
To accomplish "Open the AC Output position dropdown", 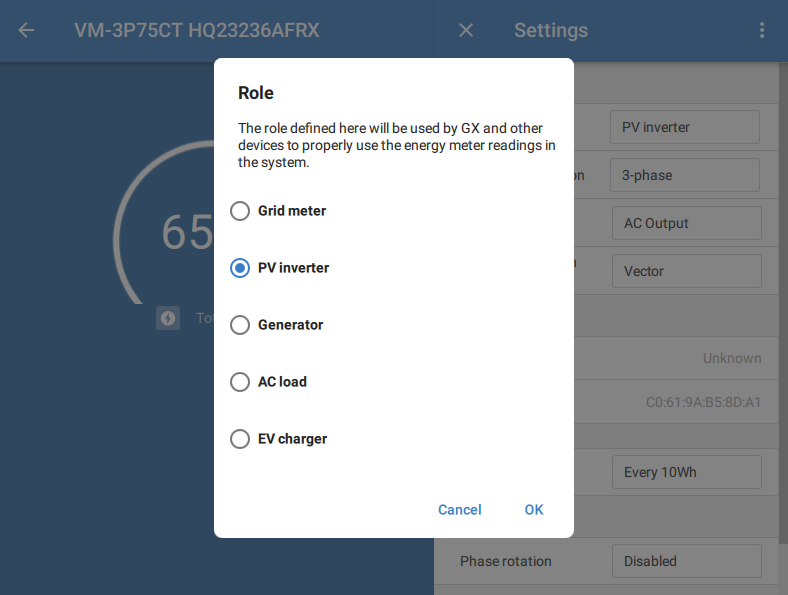I will pos(686,223).
